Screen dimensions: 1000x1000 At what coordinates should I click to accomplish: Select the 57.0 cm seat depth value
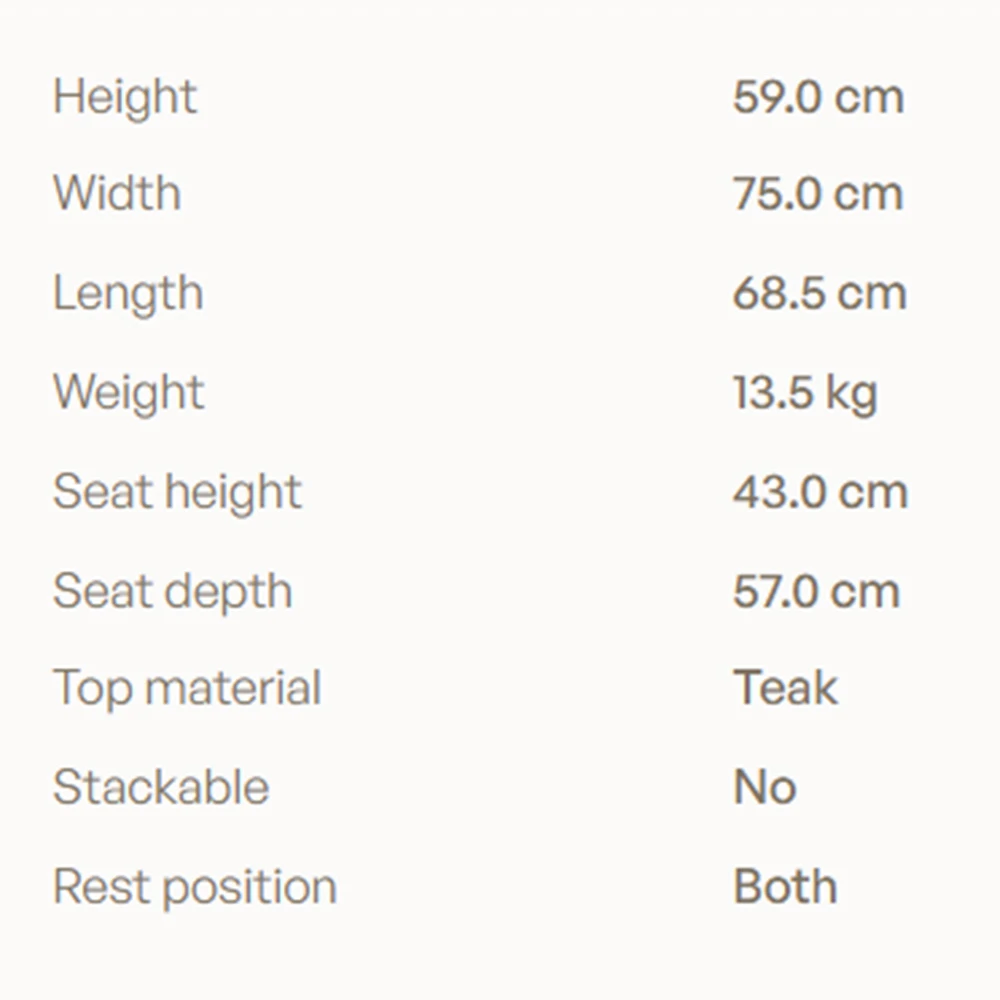tap(816, 592)
